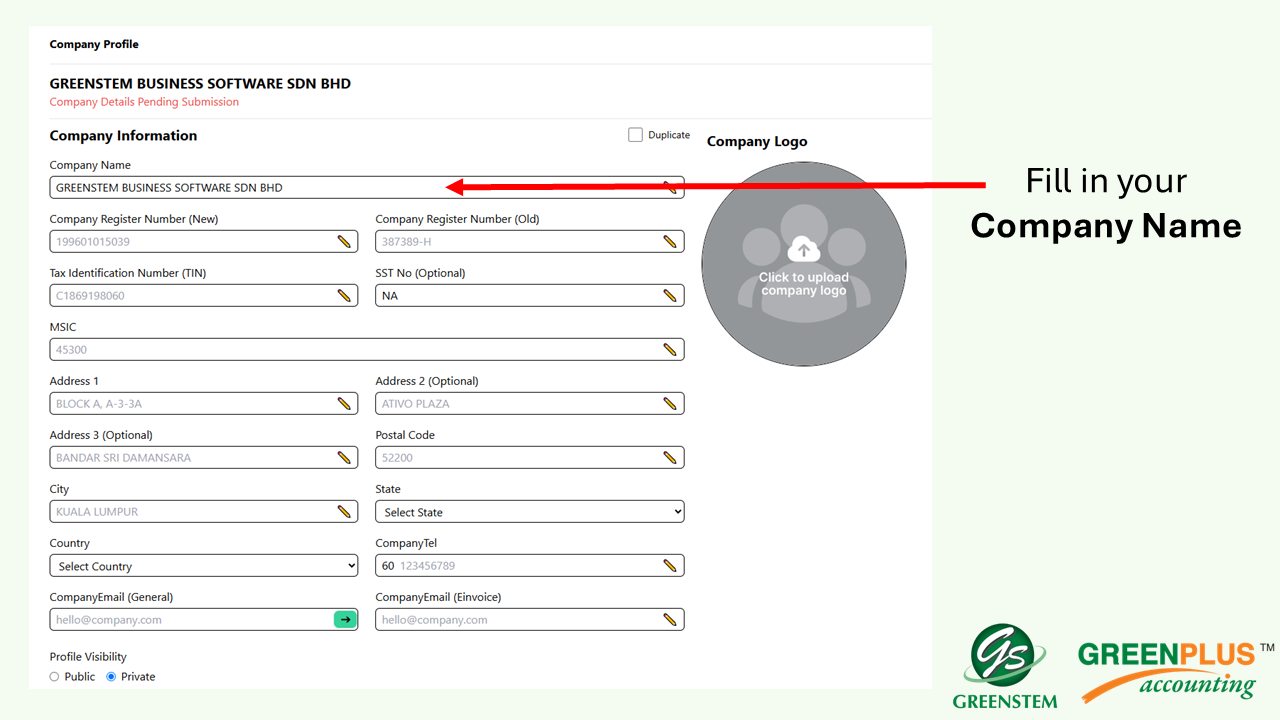Select Private profile visibility
Image resolution: width=1280 pixels, height=720 pixels.
pos(112,677)
